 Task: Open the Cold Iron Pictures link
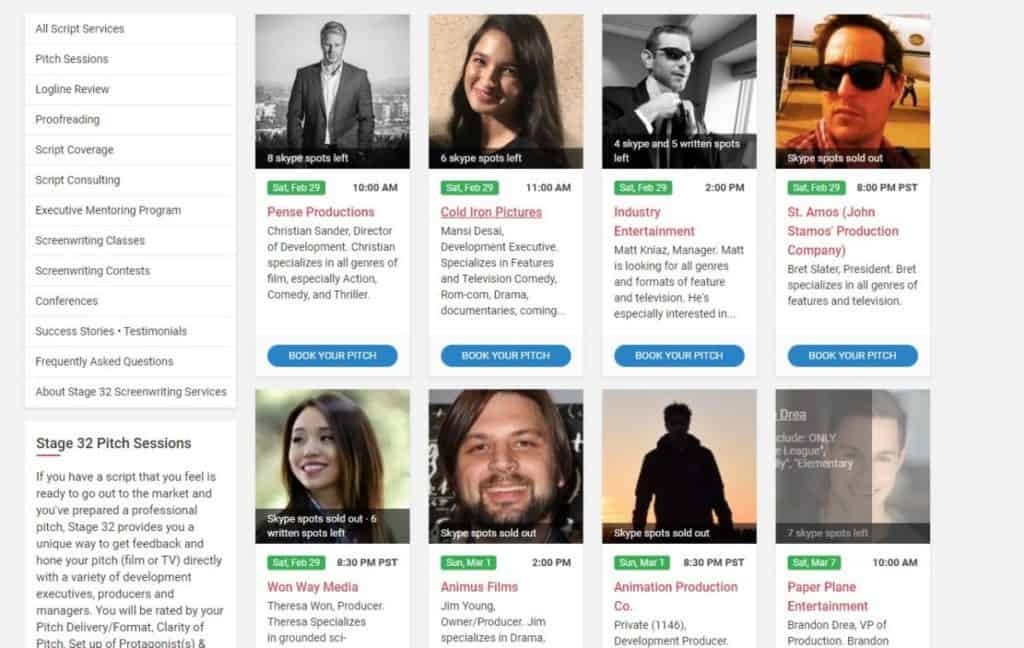[491, 212]
